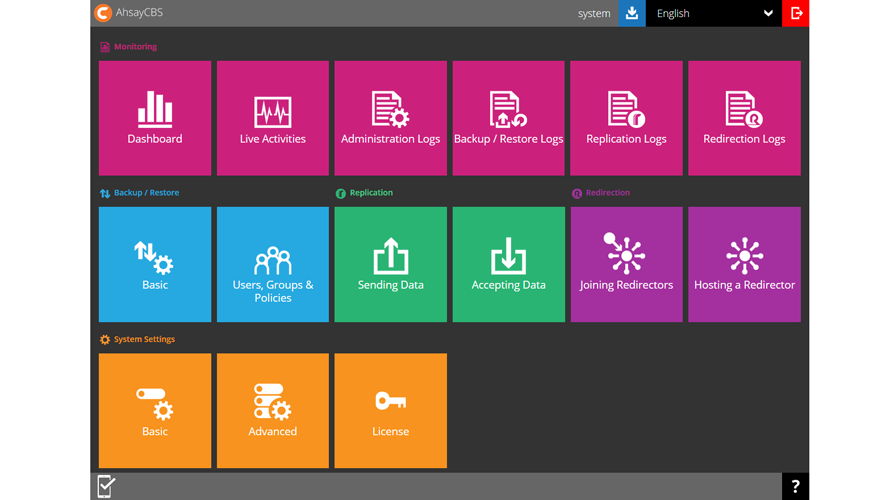This screenshot has width=890, height=500.
Task: Open the Dashboard tile
Action: point(155,118)
